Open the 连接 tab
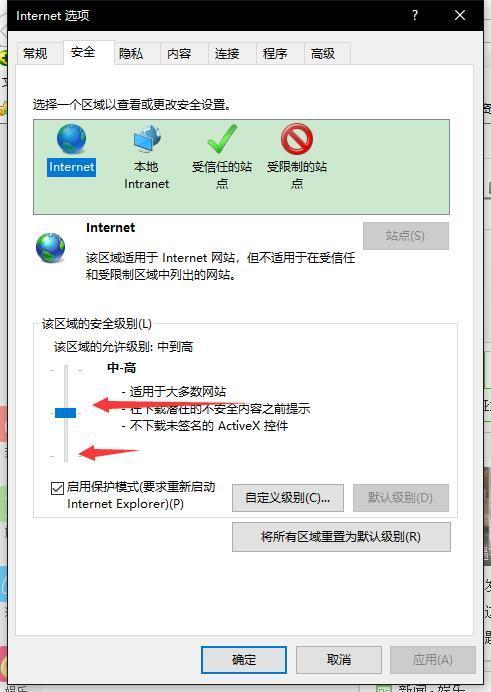The width and height of the screenshot is (491, 692). (x=227, y=54)
